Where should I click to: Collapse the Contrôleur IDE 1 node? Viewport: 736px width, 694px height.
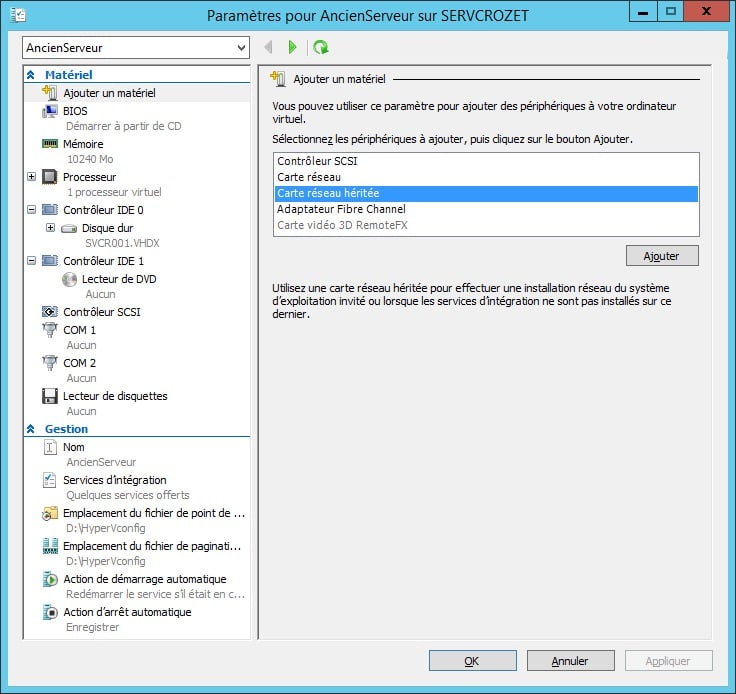pyautogui.click(x=31, y=260)
